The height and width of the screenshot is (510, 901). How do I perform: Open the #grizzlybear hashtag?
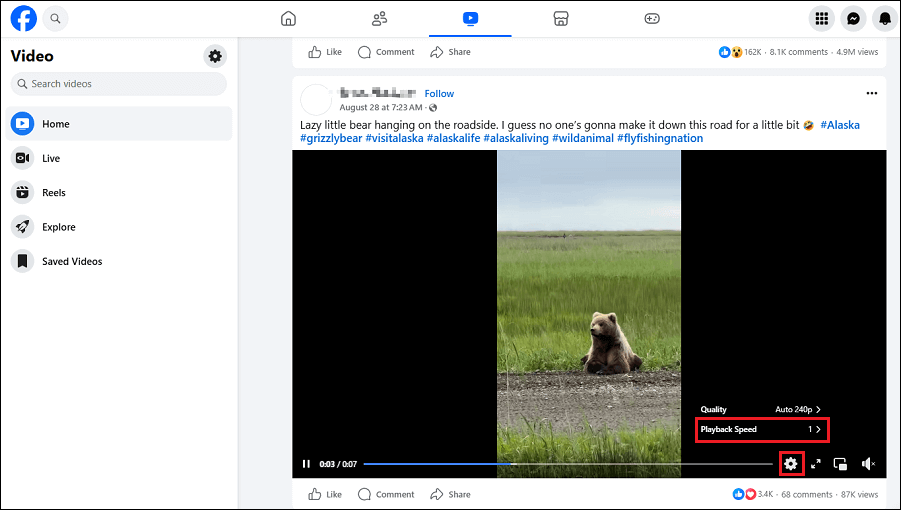coord(331,138)
